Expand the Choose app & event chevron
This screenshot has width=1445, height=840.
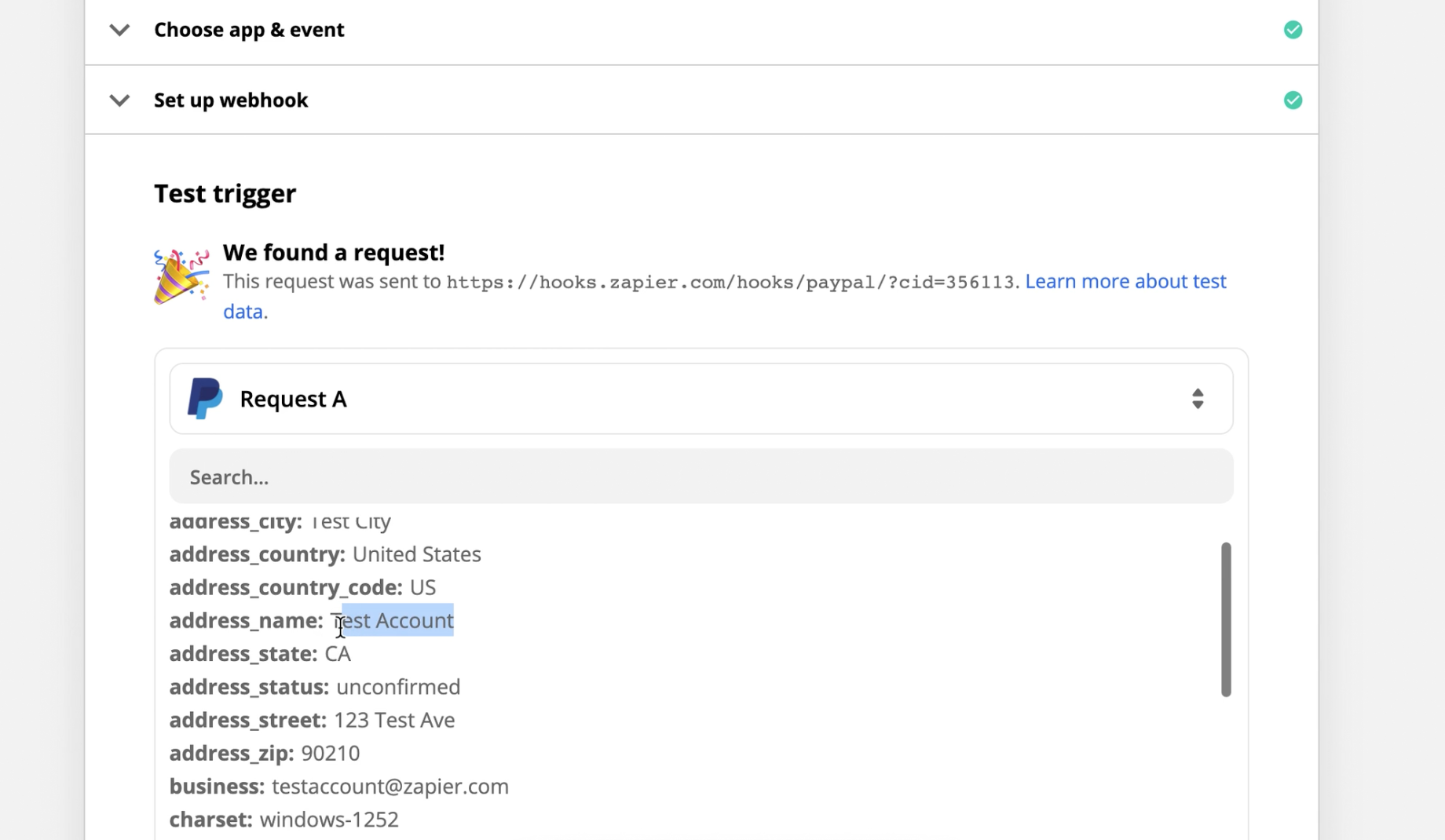click(119, 31)
